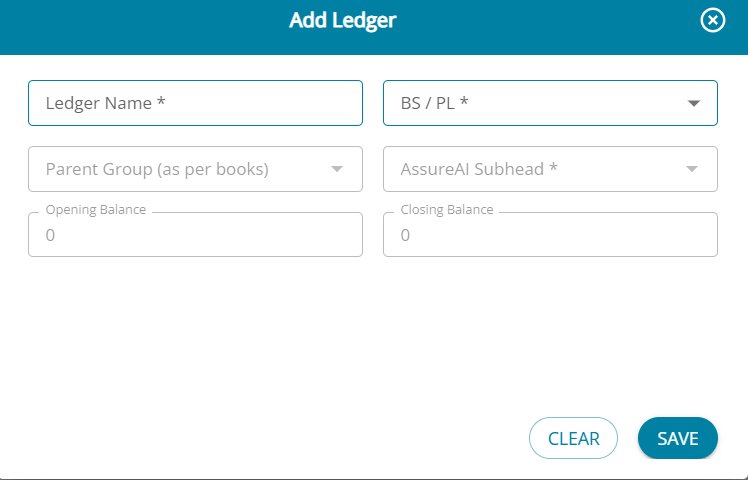748x480 pixels.
Task: Click the zero value in Closing Balance
Action: [x=406, y=236]
